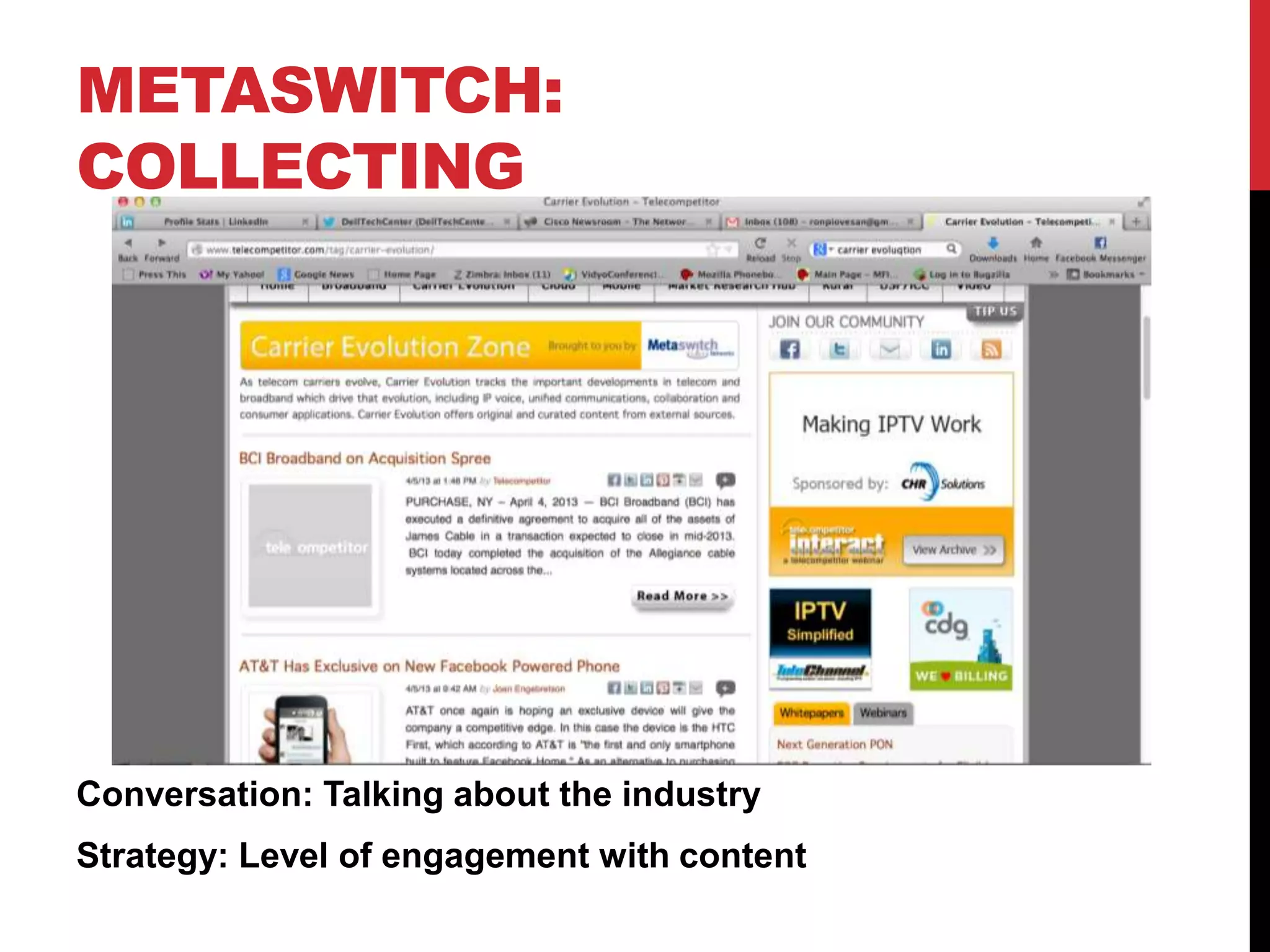Switch to Cisco Newsroom tab
This screenshot has width=1270, height=952.
[x=618, y=222]
